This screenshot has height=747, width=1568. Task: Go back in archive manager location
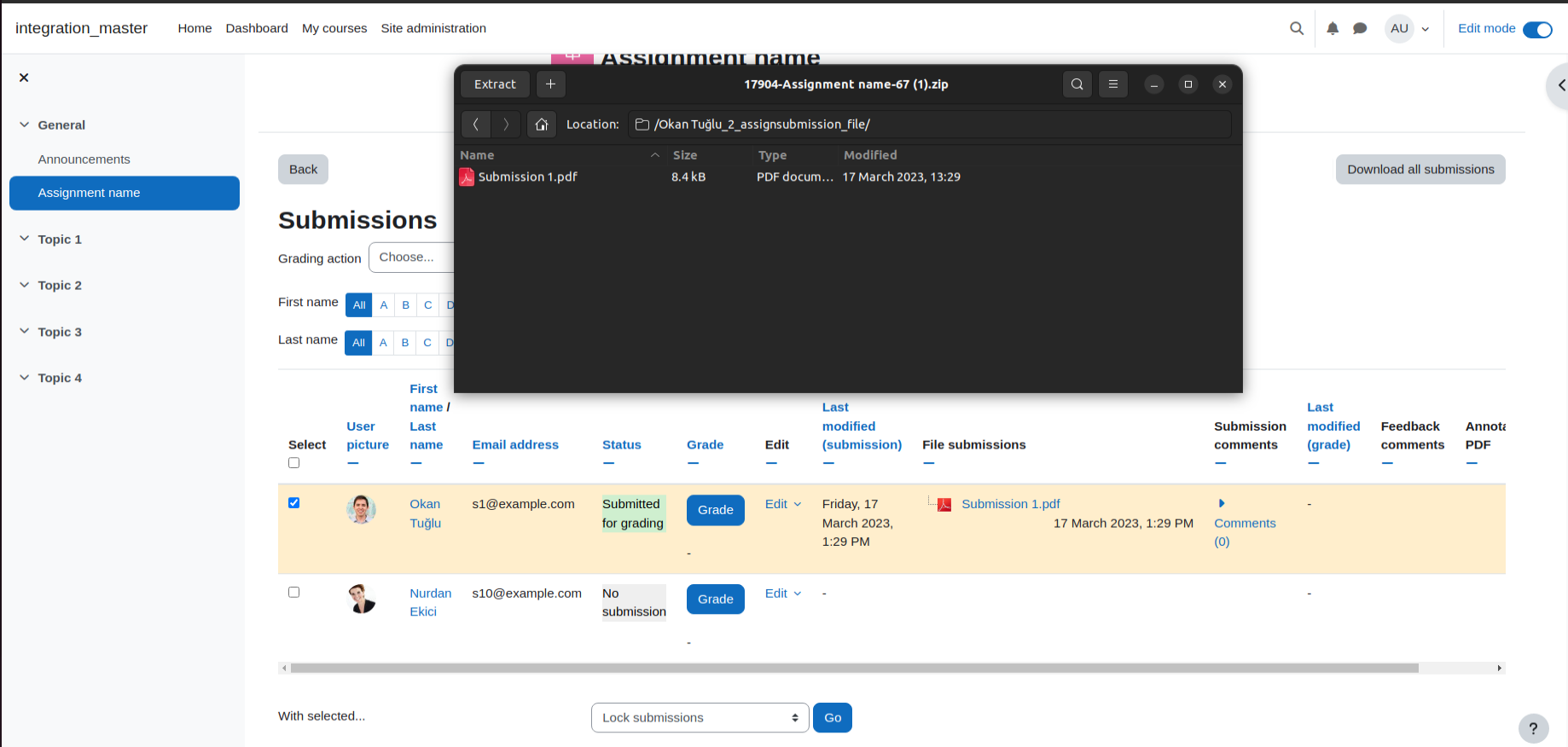[x=476, y=124]
